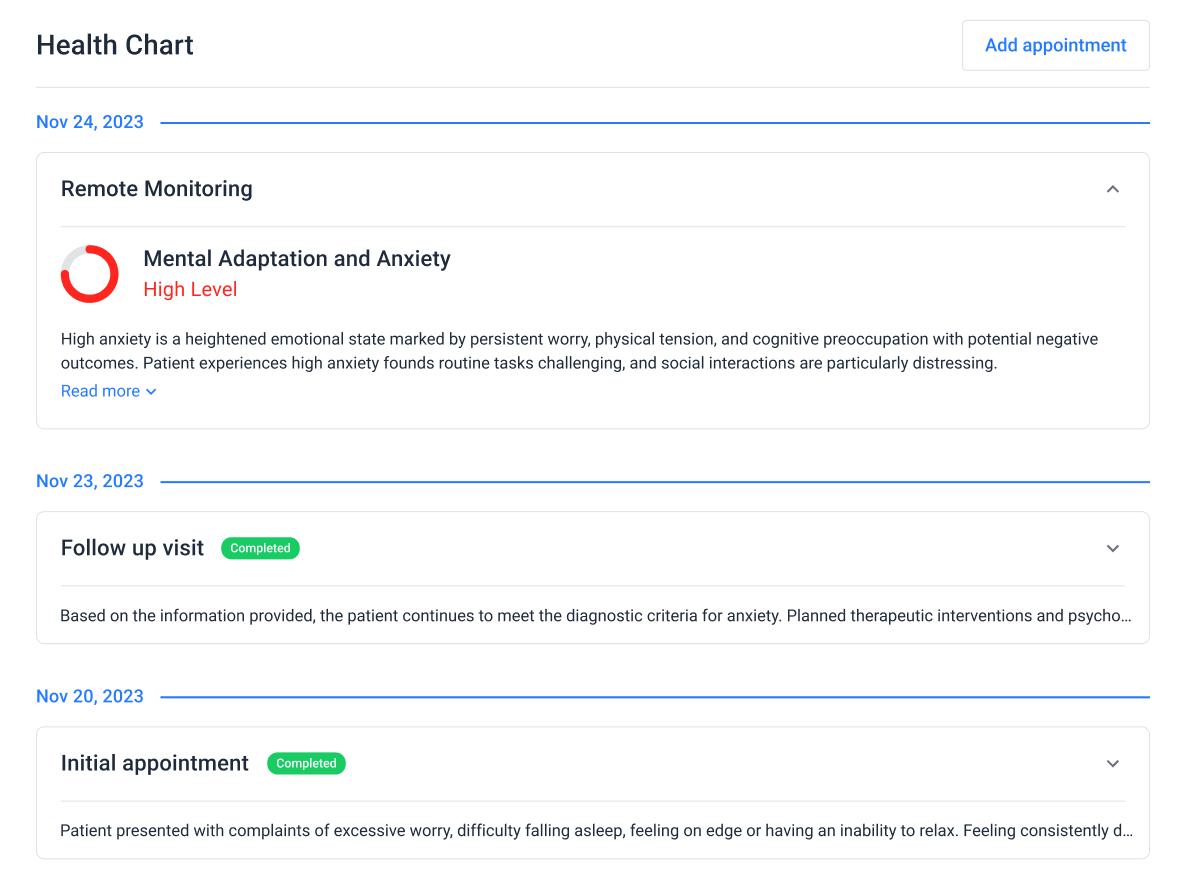Image resolution: width=1184 pixels, height=886 pixels.
Task: Expand the Follow up visit card
Action: coord(1112,548)
